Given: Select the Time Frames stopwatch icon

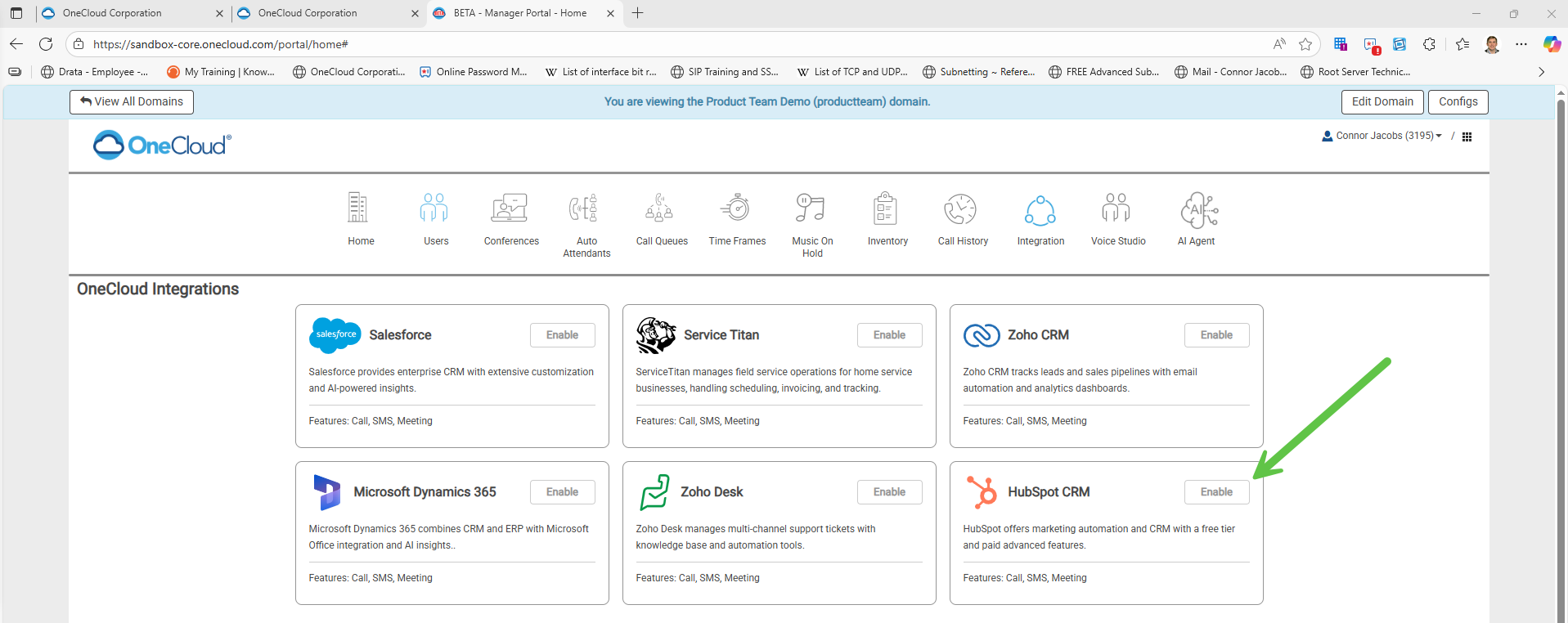Looking at the screenshot, I should [737, 209].
